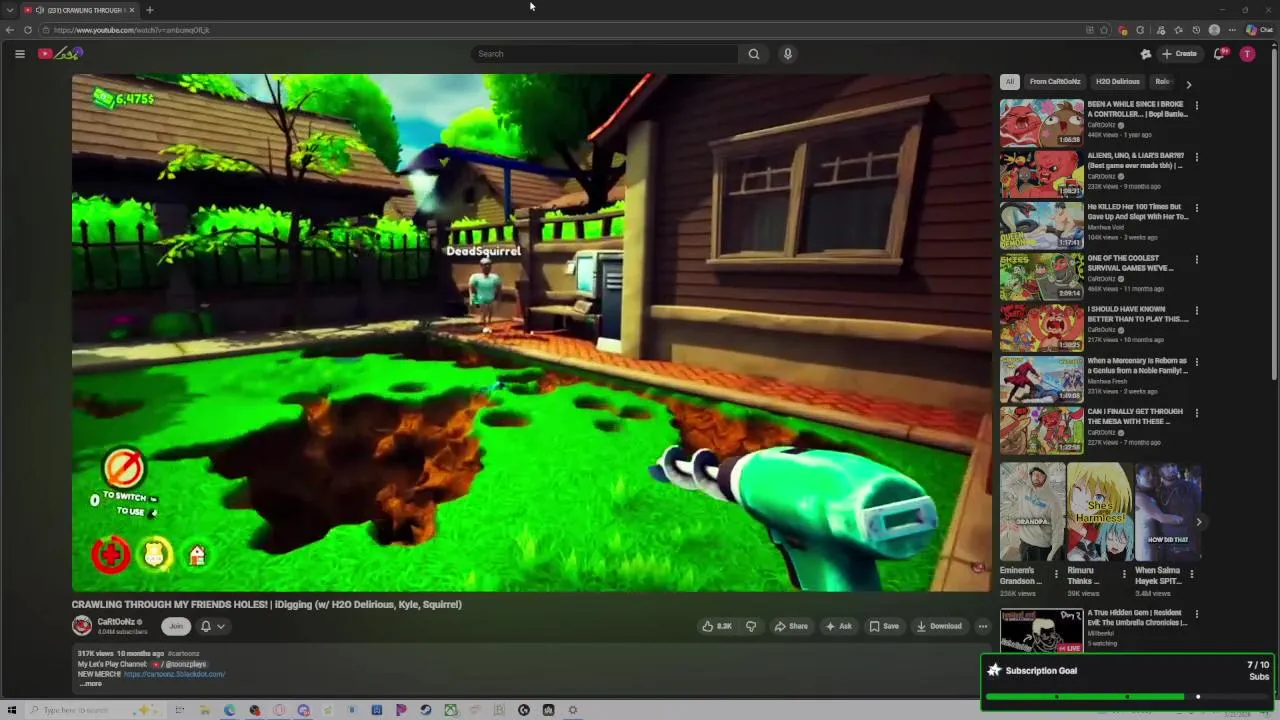Viewport: 1280px width, 720px height.
Task: Open the Eminem's Grandson short
Action: tap(1032, 512)
